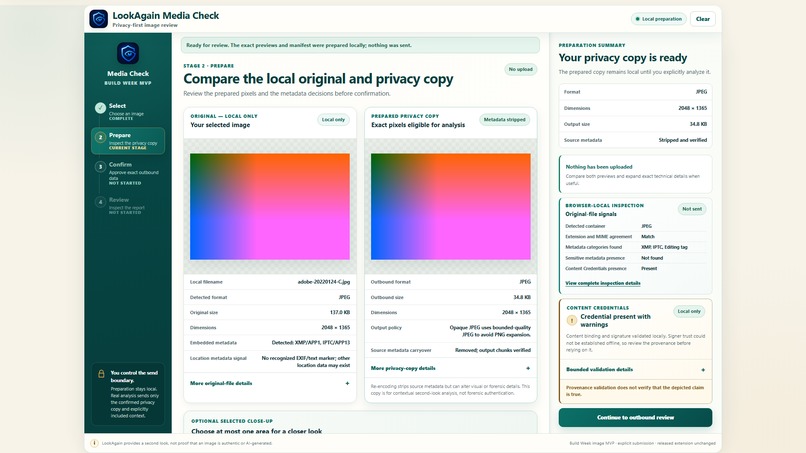Viewport: 806px width, 453px height.
Task: Click the XMP, IPTC, Editing tag value
Action: pos(664,247)
